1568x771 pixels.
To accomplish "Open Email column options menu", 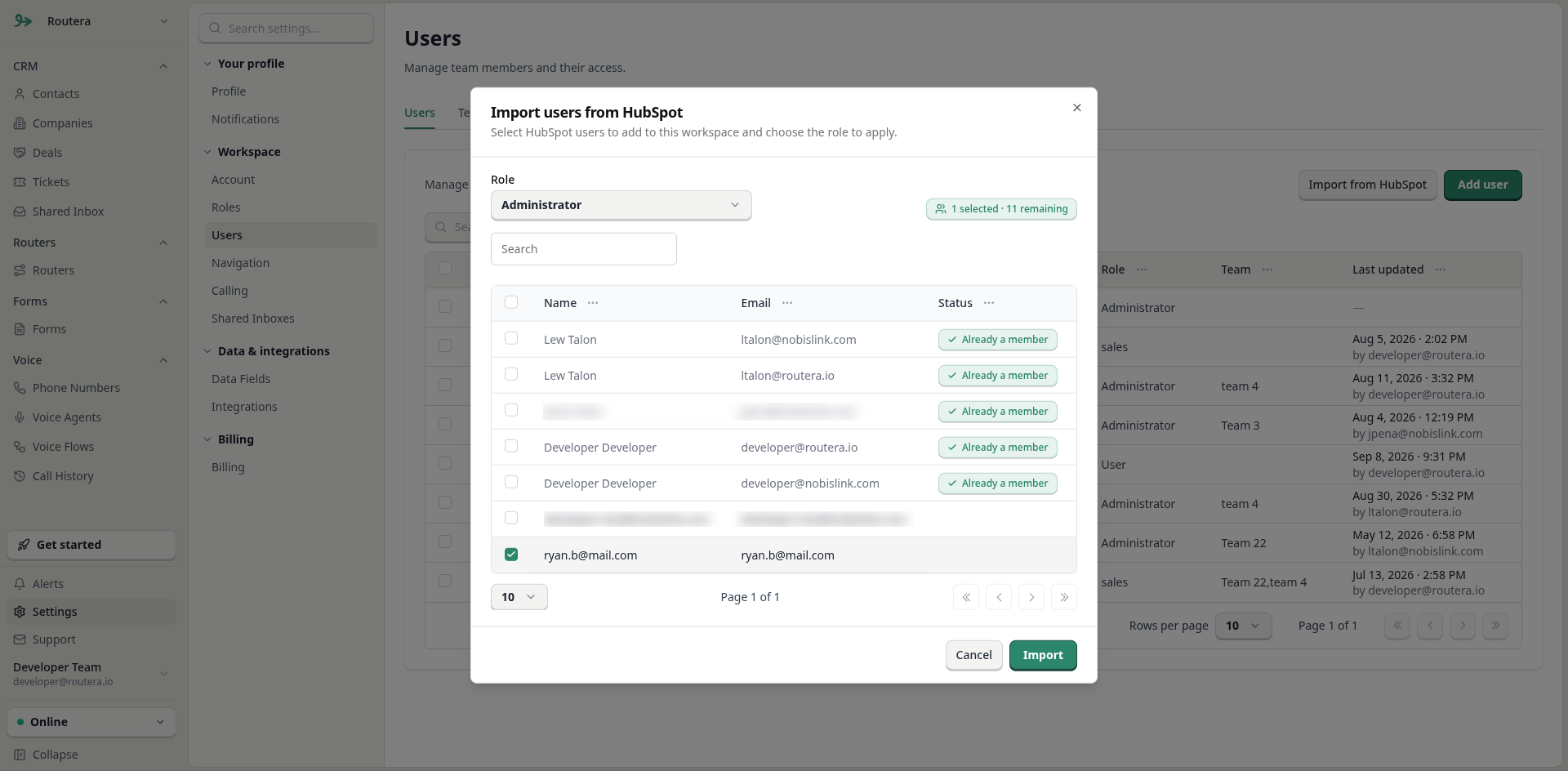I will pos(787,303).
